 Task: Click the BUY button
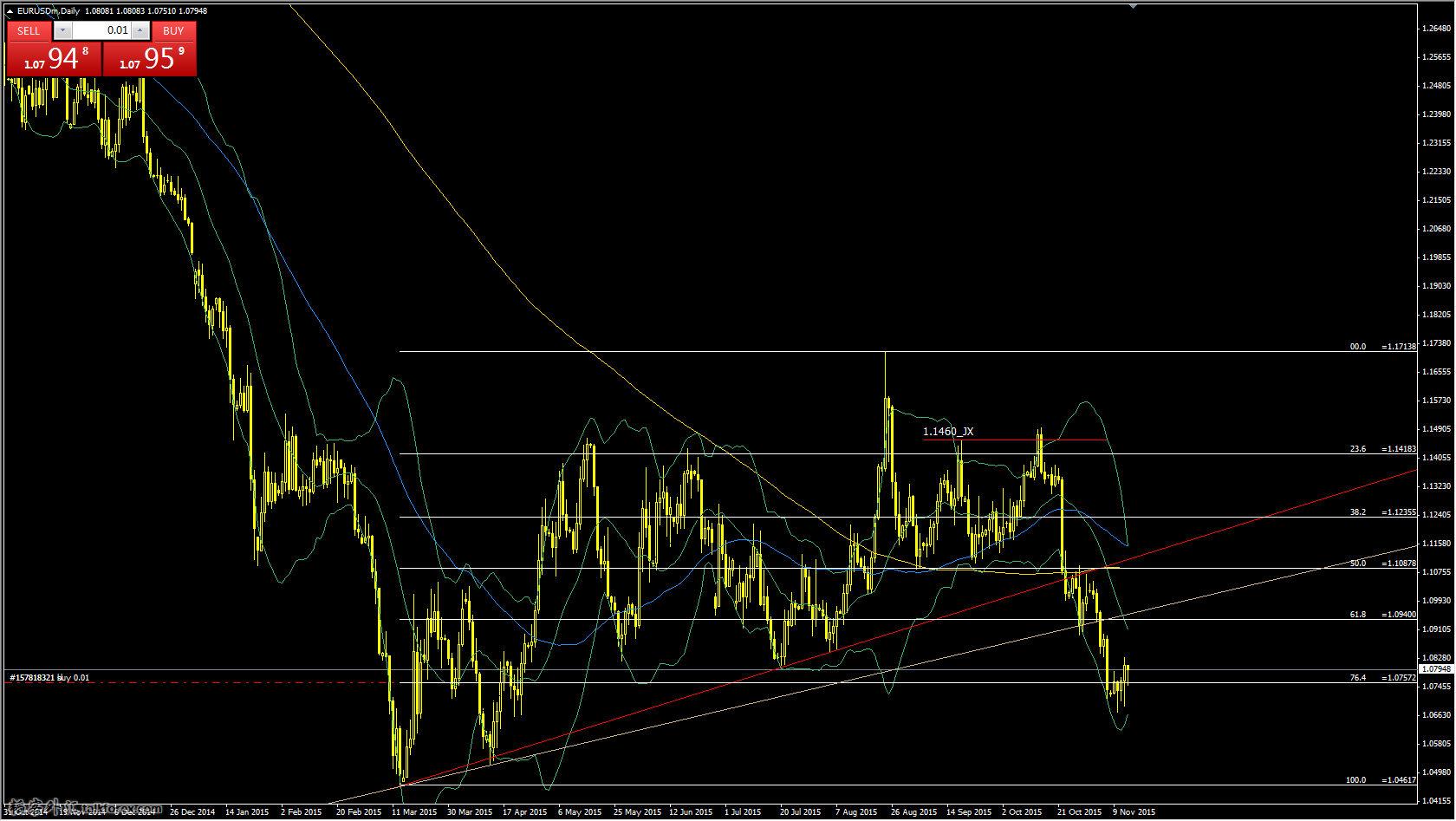tap(173, 30)
